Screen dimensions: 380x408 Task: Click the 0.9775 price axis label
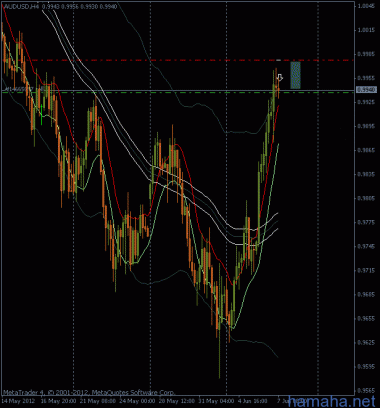click(366, 222)
